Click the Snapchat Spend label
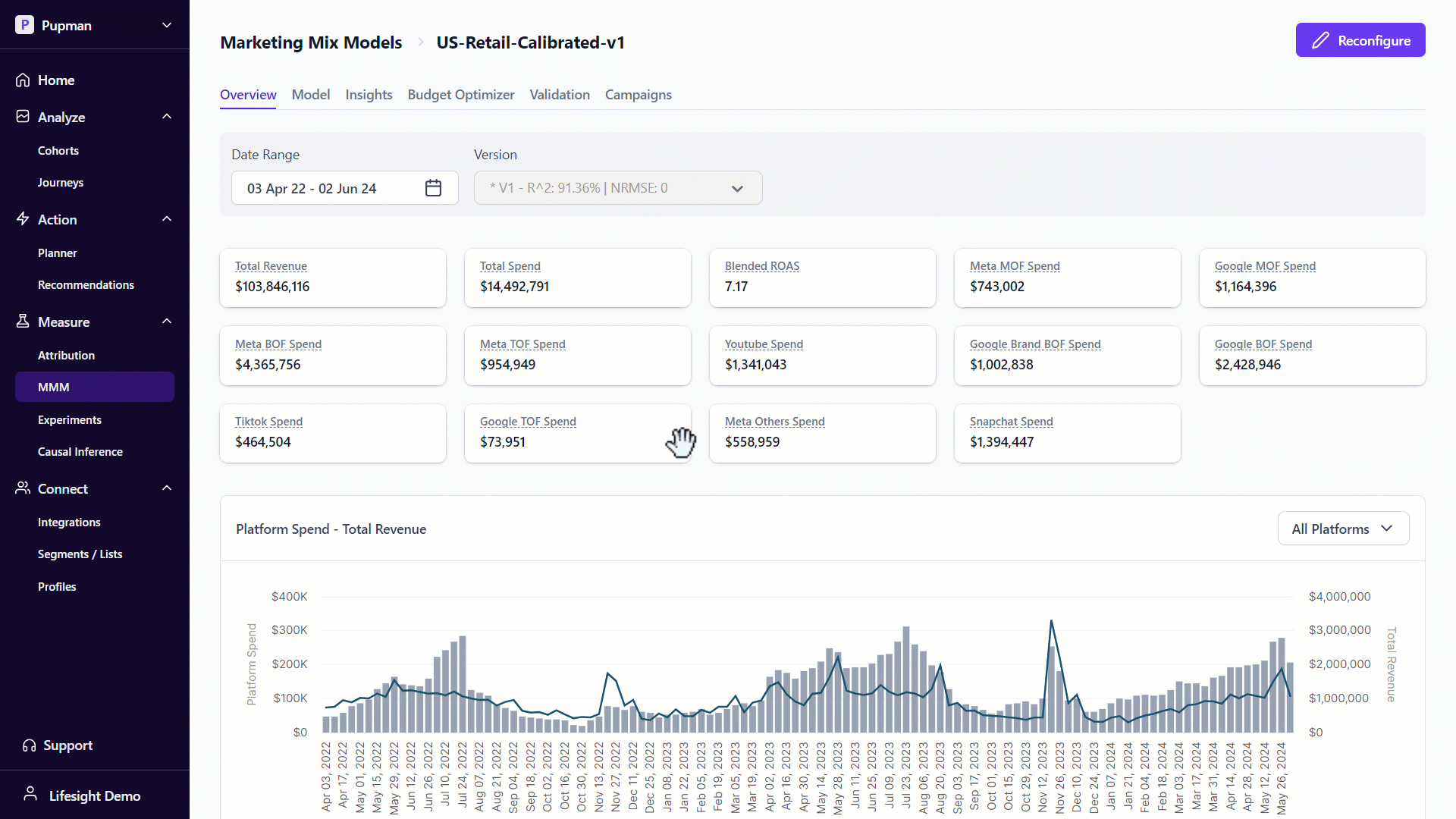The width and height of the screenshot is (1456, 819). [x=1012, y=422]
